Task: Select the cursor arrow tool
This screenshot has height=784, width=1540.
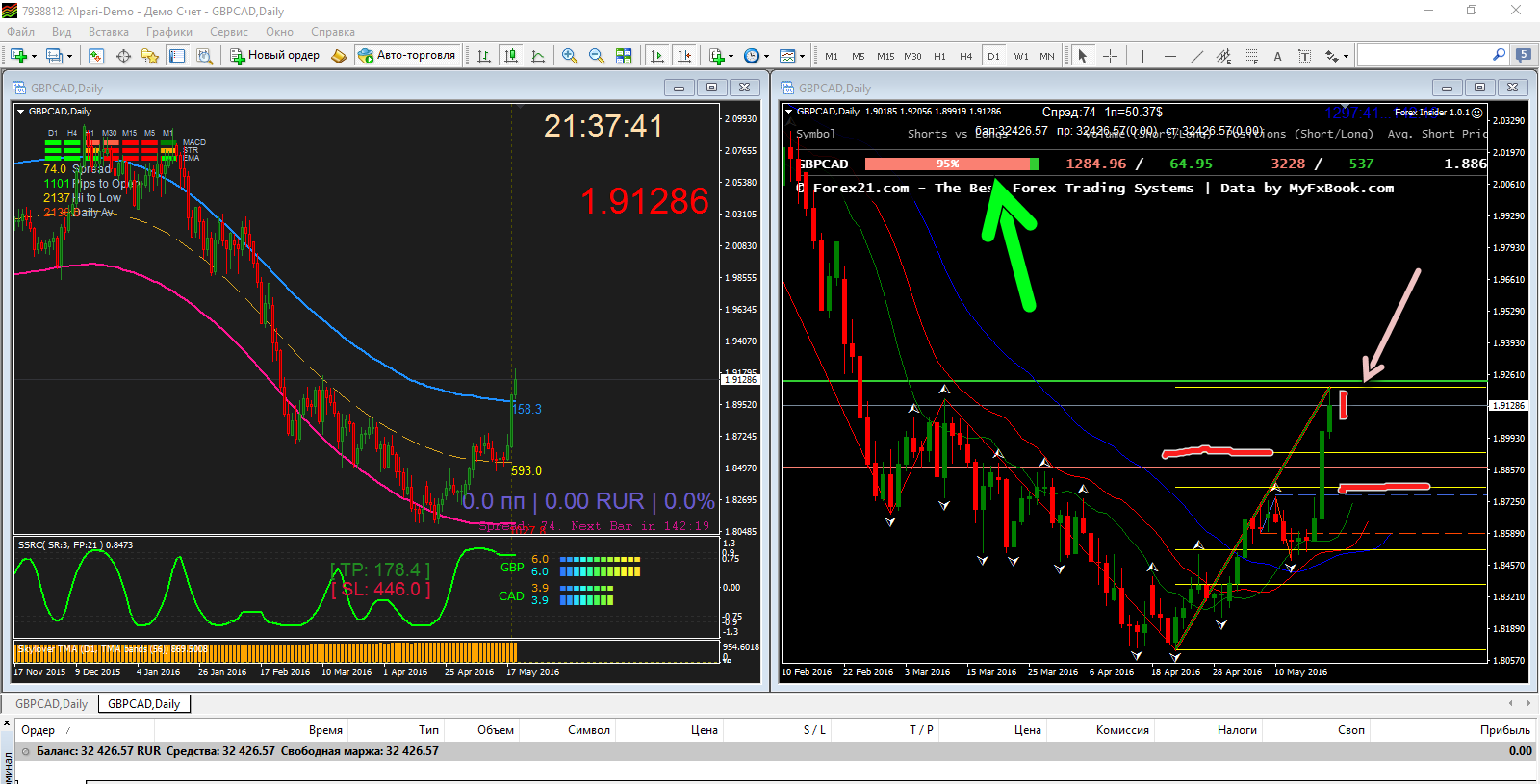Action: [x=1083, y=56]
